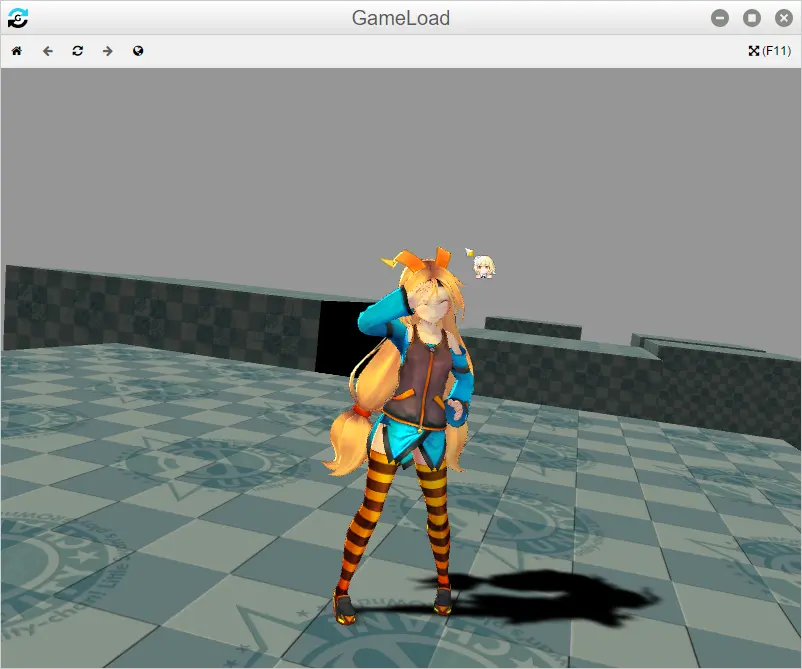
Task: Open in browser via the globe icon
Action: tap(138, 51)
